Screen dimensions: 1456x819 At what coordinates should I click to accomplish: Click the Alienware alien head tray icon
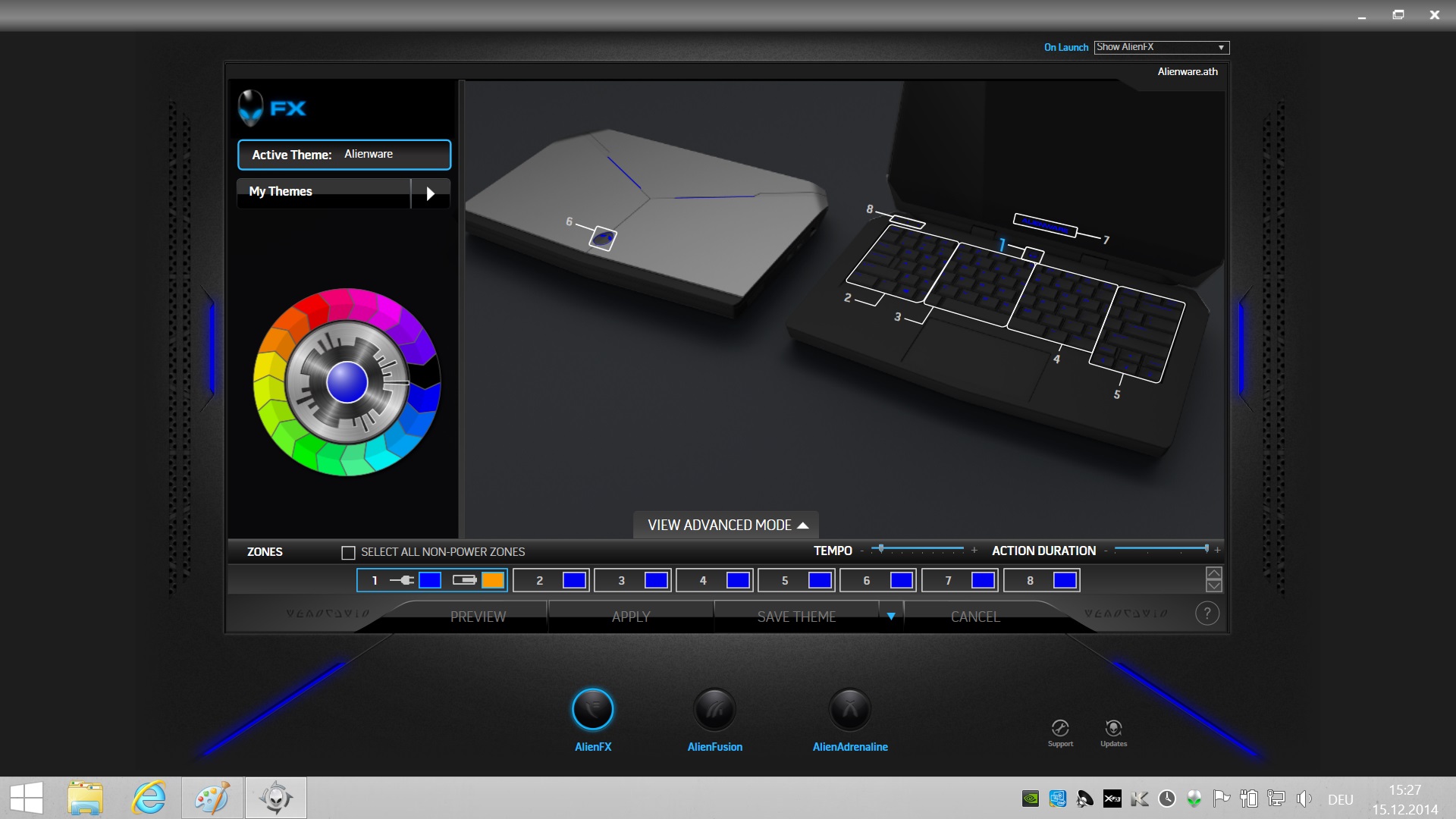click(x=1194, y=799)
